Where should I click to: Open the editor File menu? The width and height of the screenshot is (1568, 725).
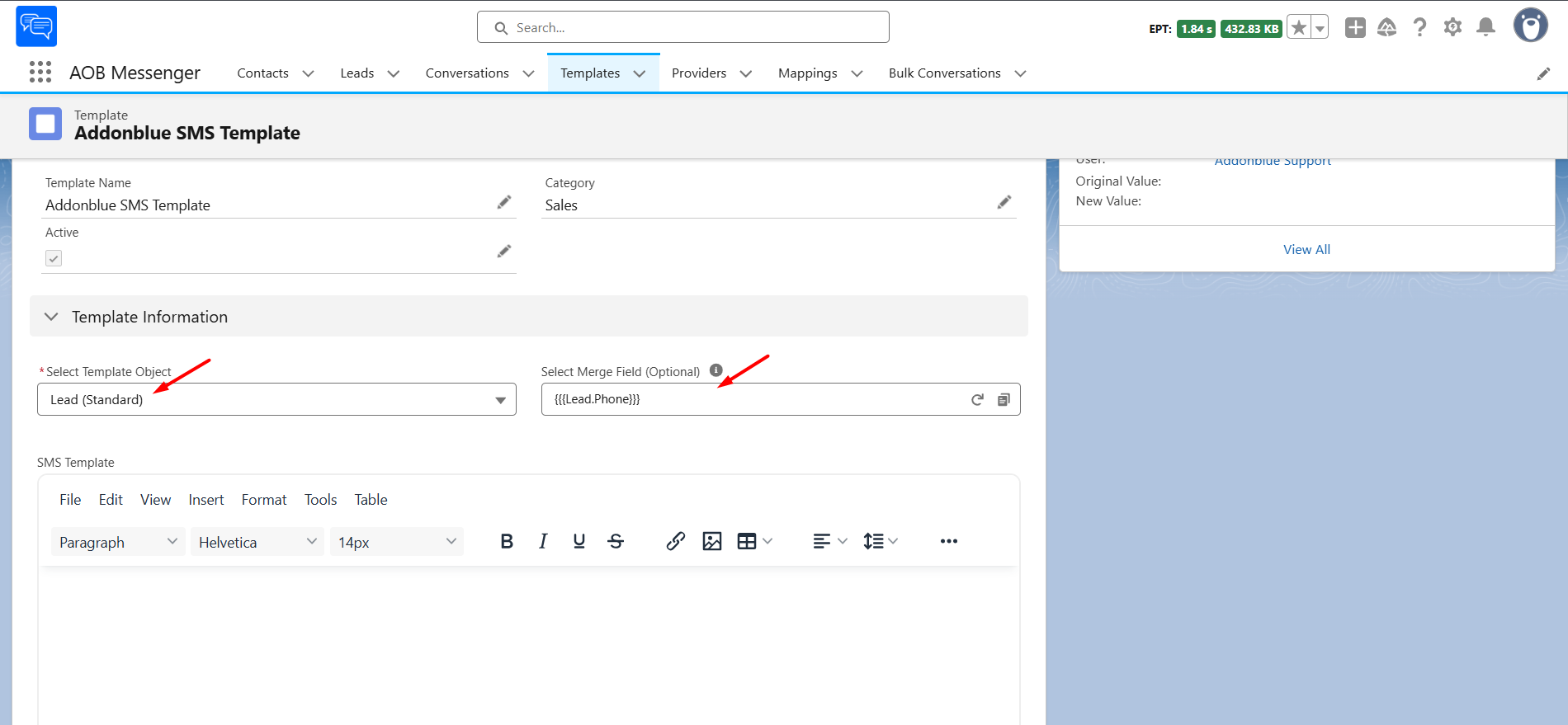click(x=70, y=500)
